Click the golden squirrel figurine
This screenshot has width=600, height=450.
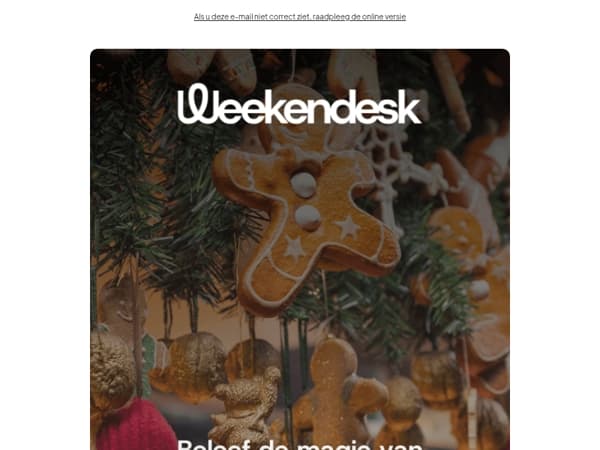pyautogui.click(x=247, y=408)
